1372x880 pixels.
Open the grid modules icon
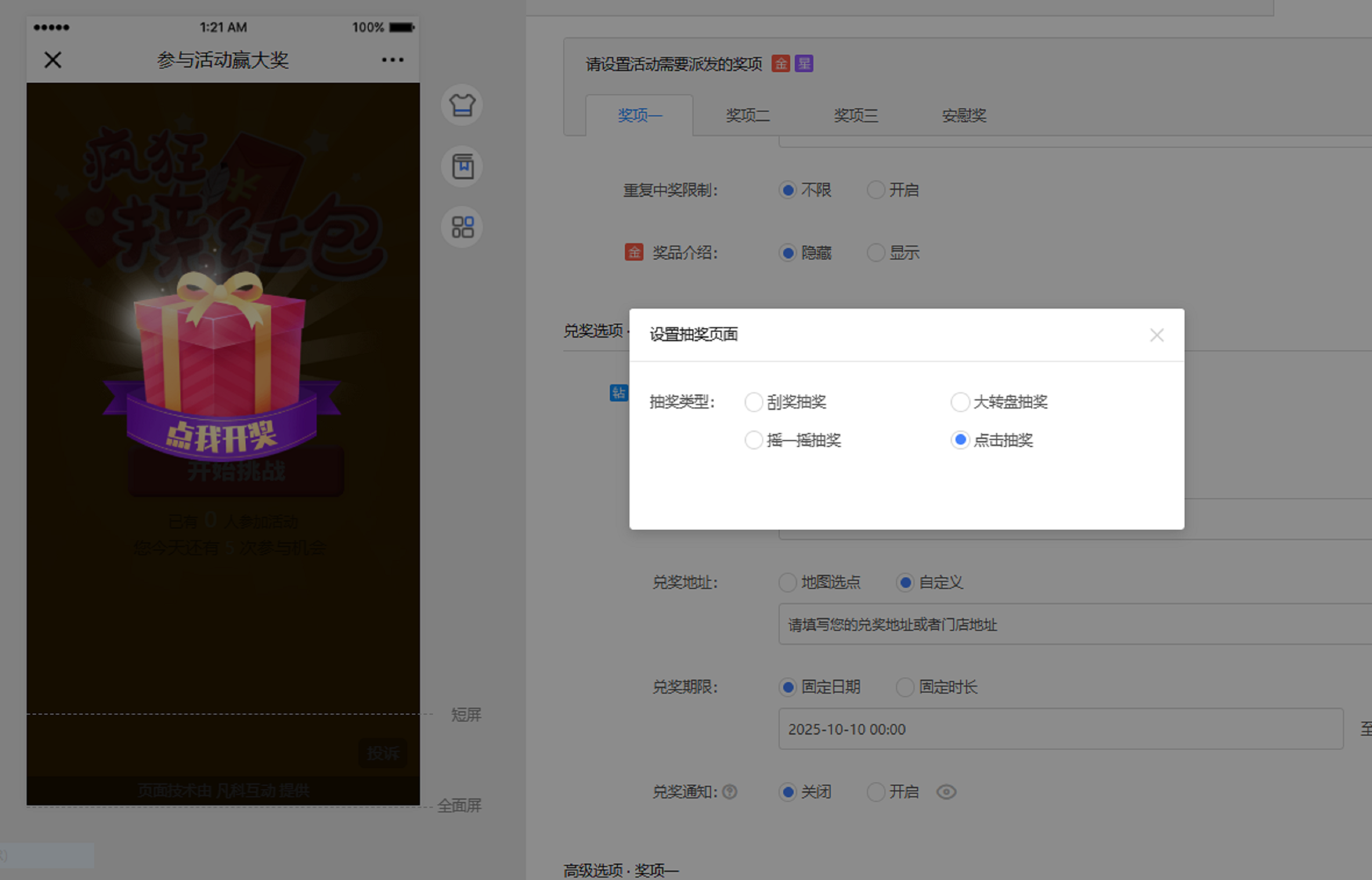pos(462,227)
